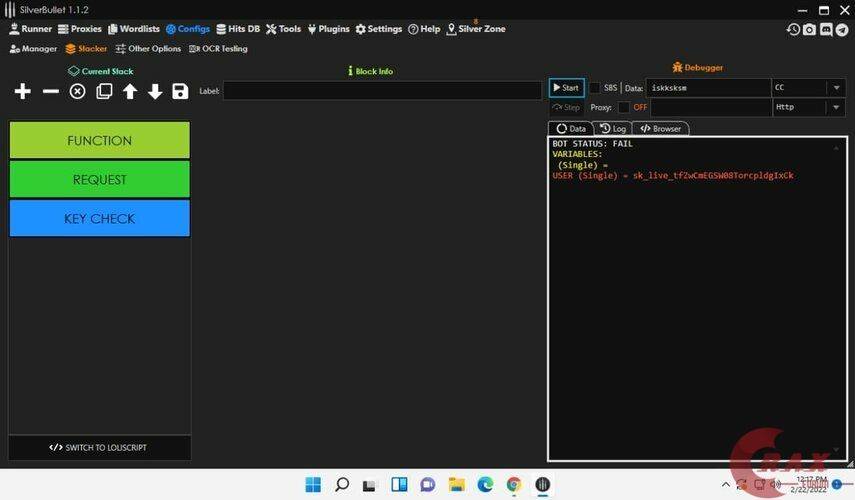Switch to the Browser tab in debugger

tap(661, 129)
